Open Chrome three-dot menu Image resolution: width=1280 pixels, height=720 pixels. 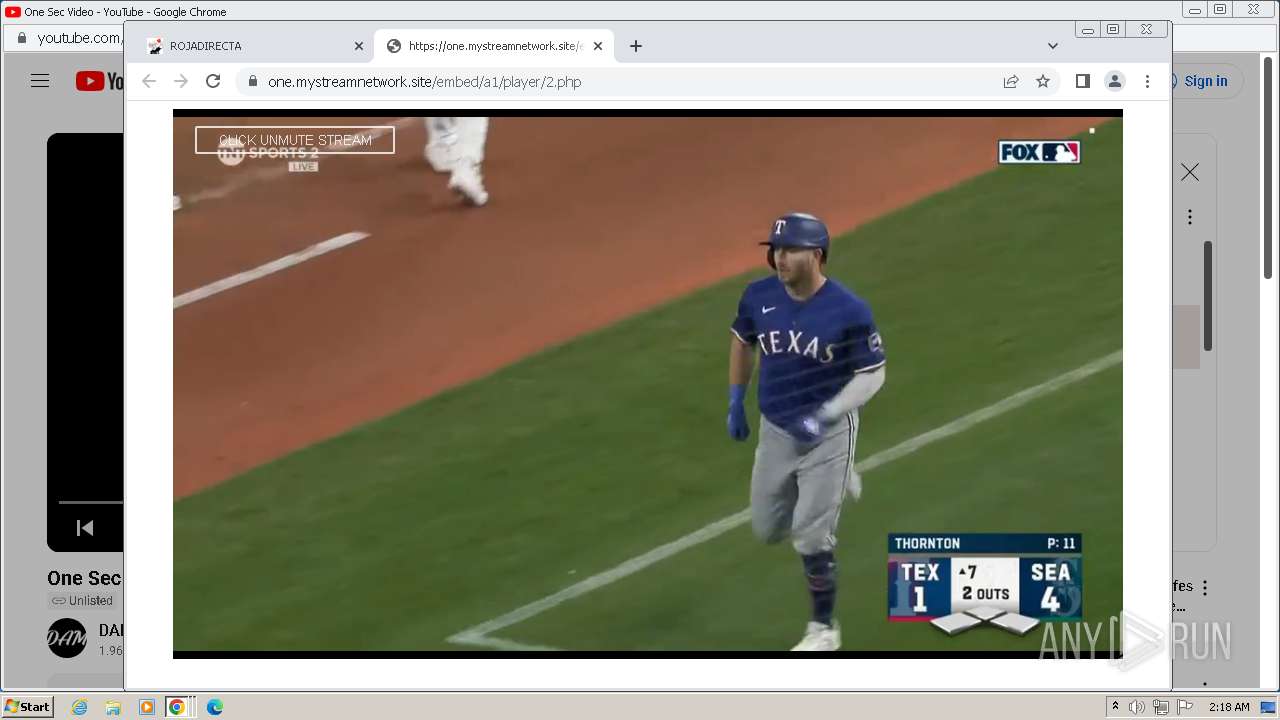[x=1148, y=81]
